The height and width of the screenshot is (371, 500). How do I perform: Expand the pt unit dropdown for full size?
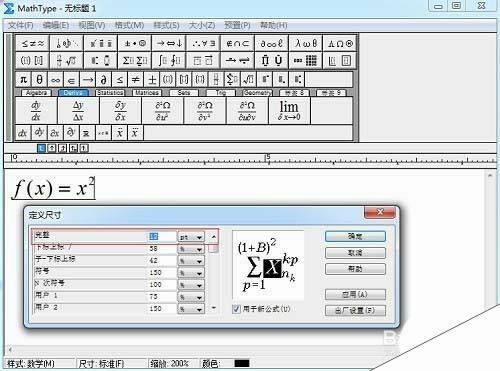[x=191, y=237]
